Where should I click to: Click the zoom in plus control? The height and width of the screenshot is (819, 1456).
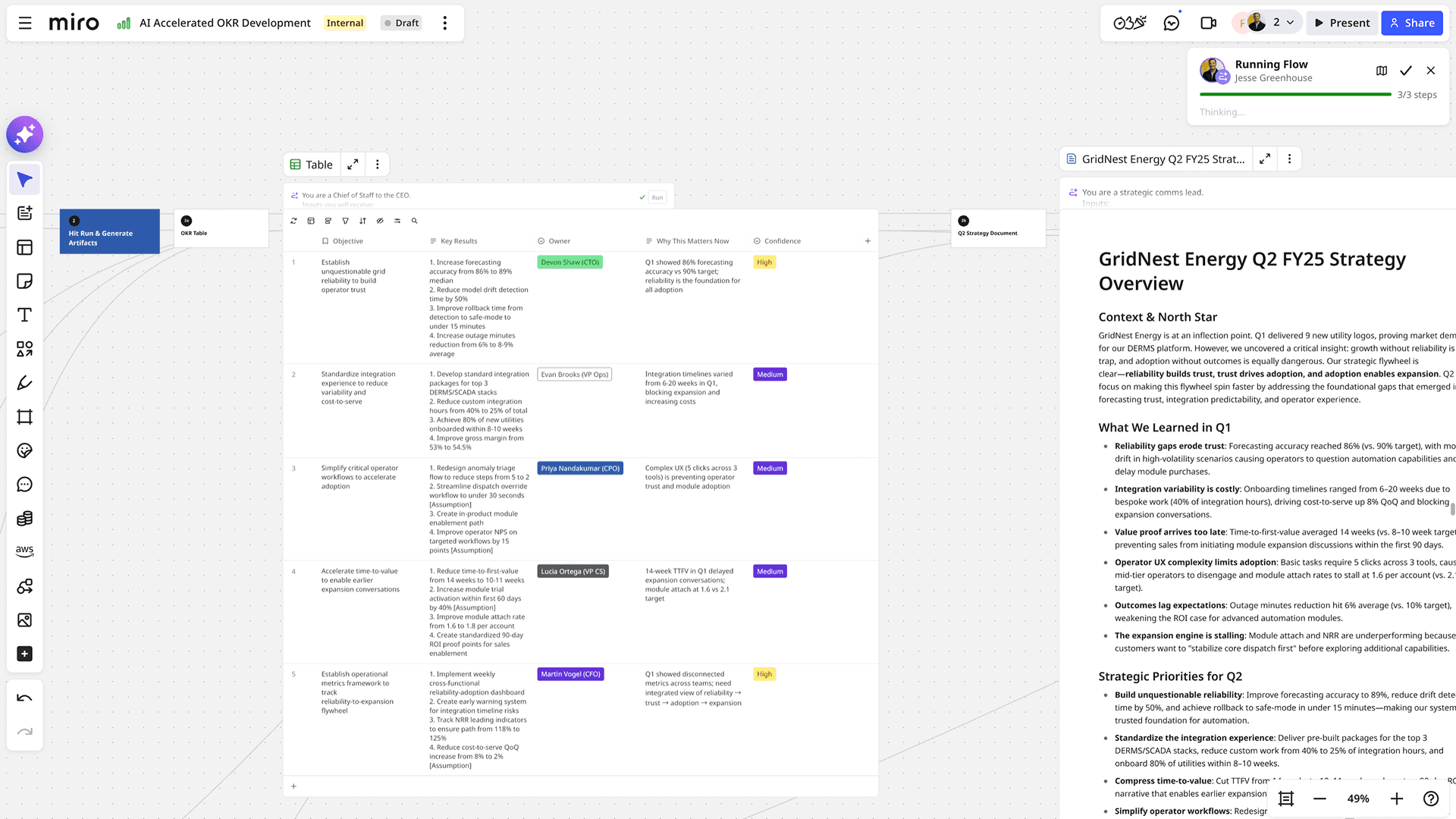(x=1396, y=799)
